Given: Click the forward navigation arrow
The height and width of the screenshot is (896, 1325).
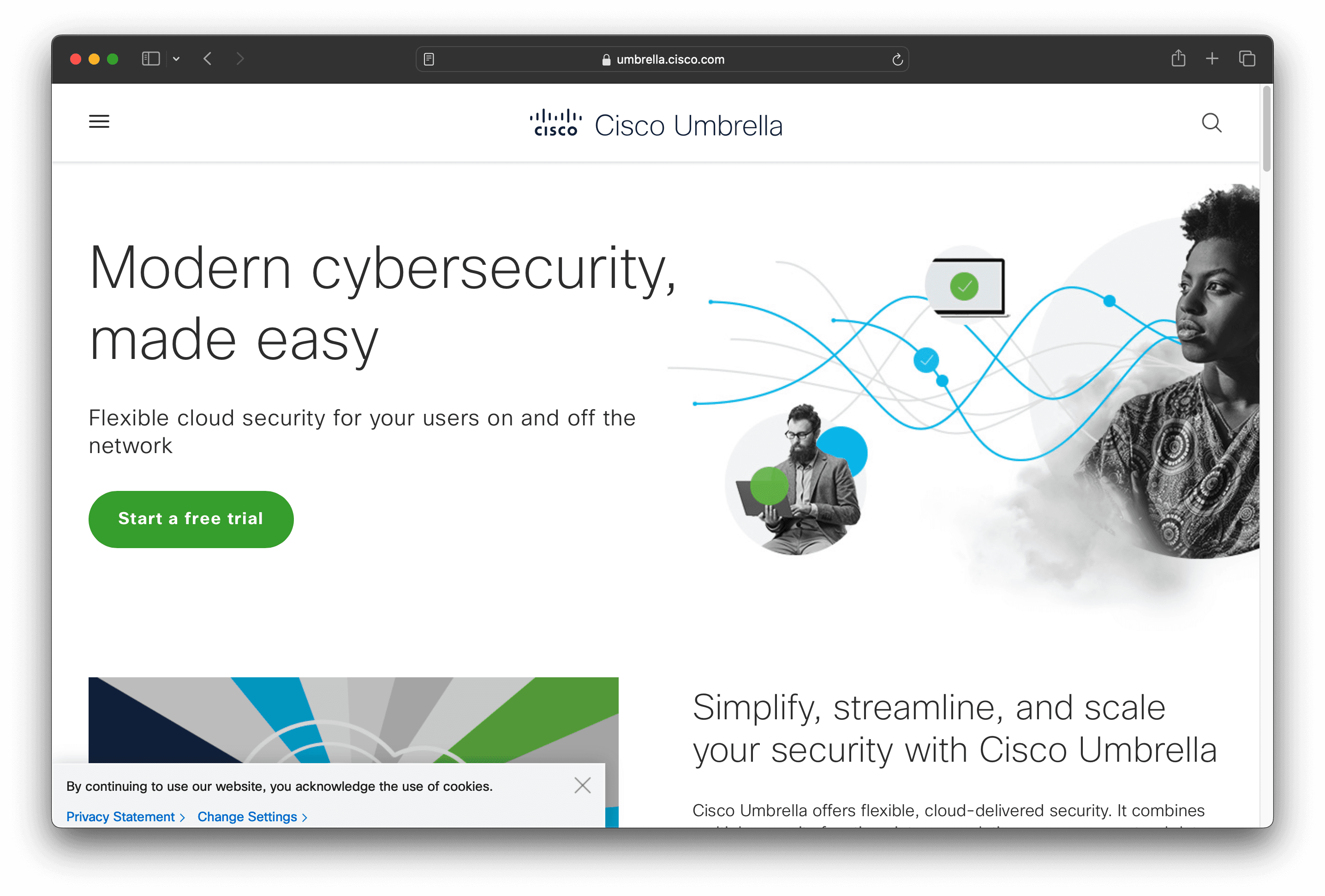Looking at the screenshot, I should pos(240,59).
